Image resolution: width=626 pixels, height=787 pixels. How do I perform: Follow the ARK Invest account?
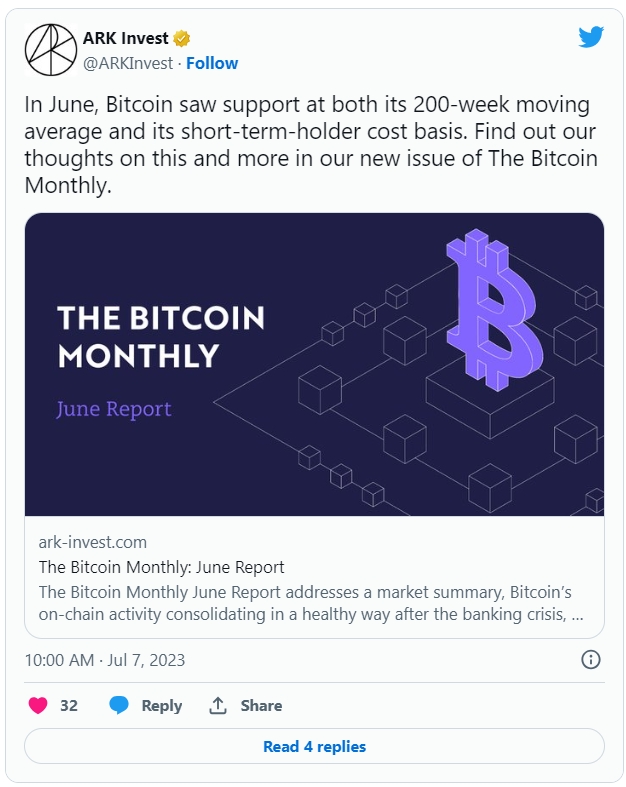point(212,63)
